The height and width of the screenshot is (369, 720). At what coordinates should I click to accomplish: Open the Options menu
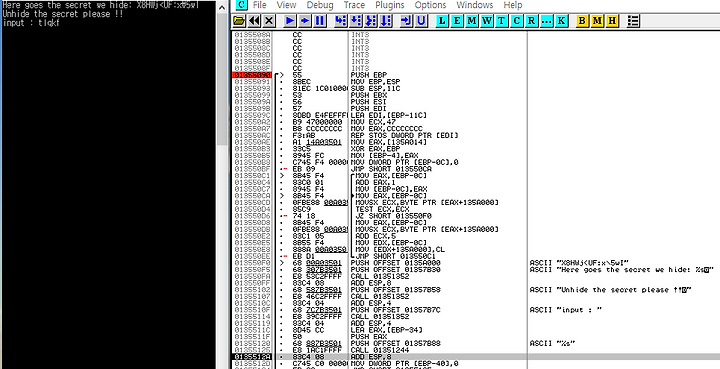tap(430, 5)
